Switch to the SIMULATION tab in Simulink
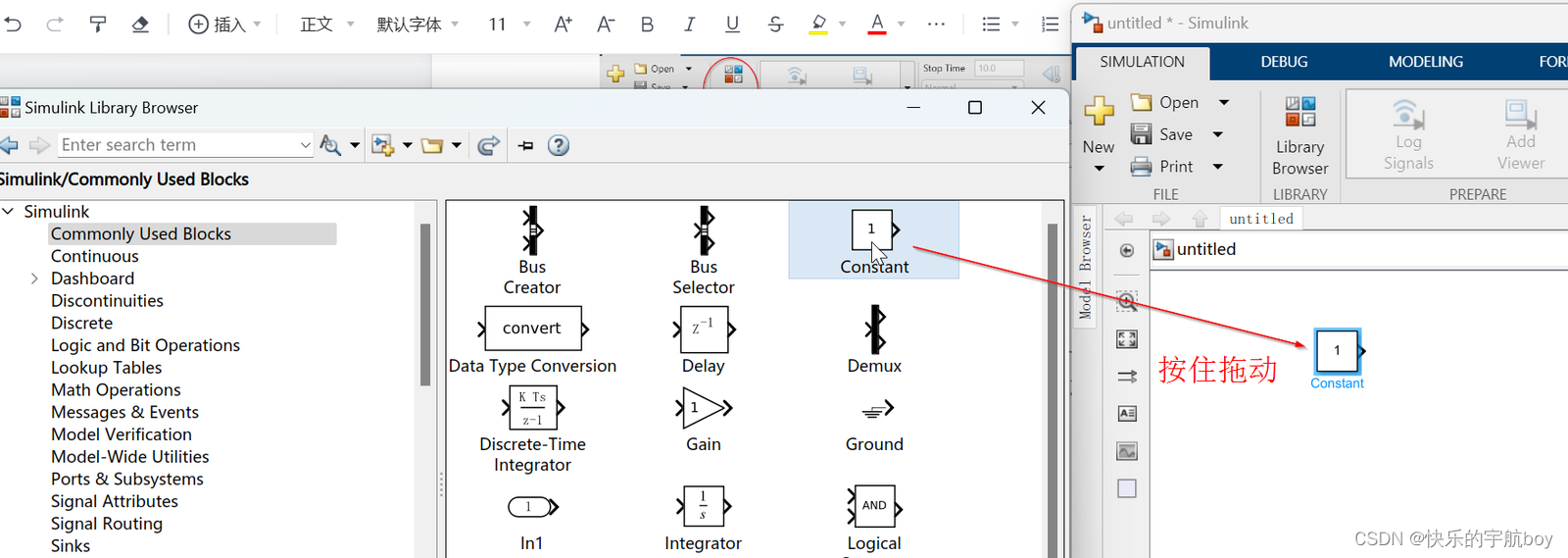 click(1143, 62)
